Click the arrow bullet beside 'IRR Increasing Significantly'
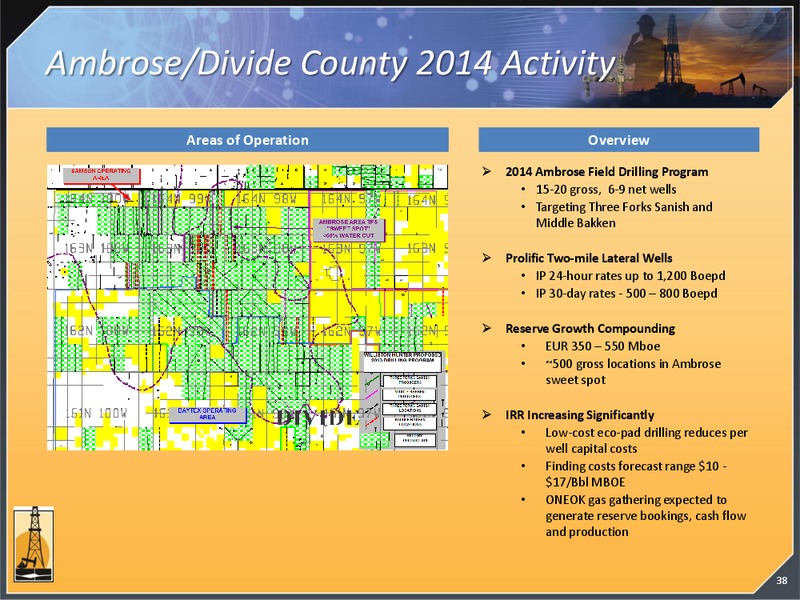Image resolution: width=800 pixels, height=600 pixels. (487, 415)
